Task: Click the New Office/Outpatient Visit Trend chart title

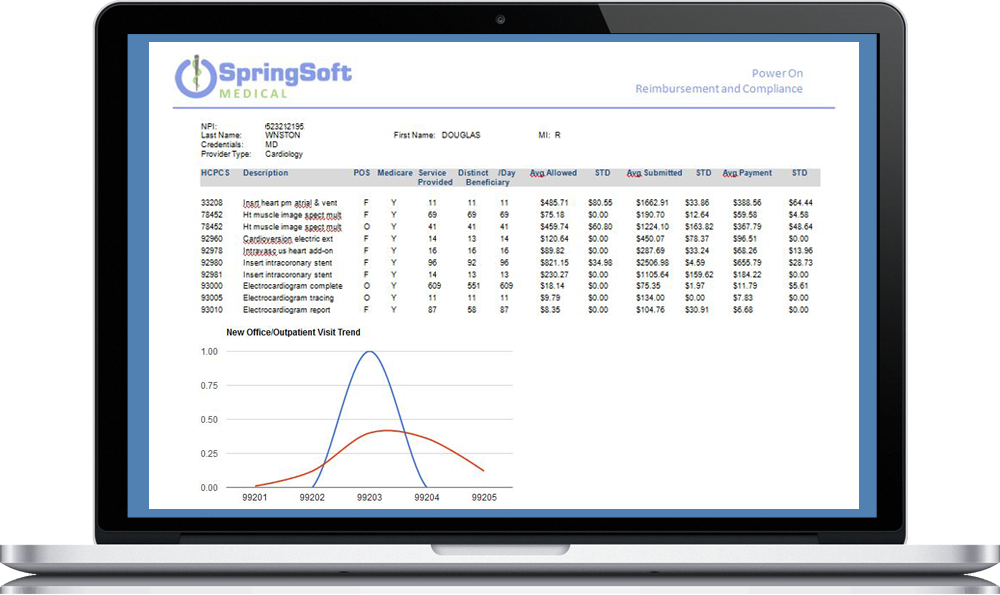Action: 293,333
